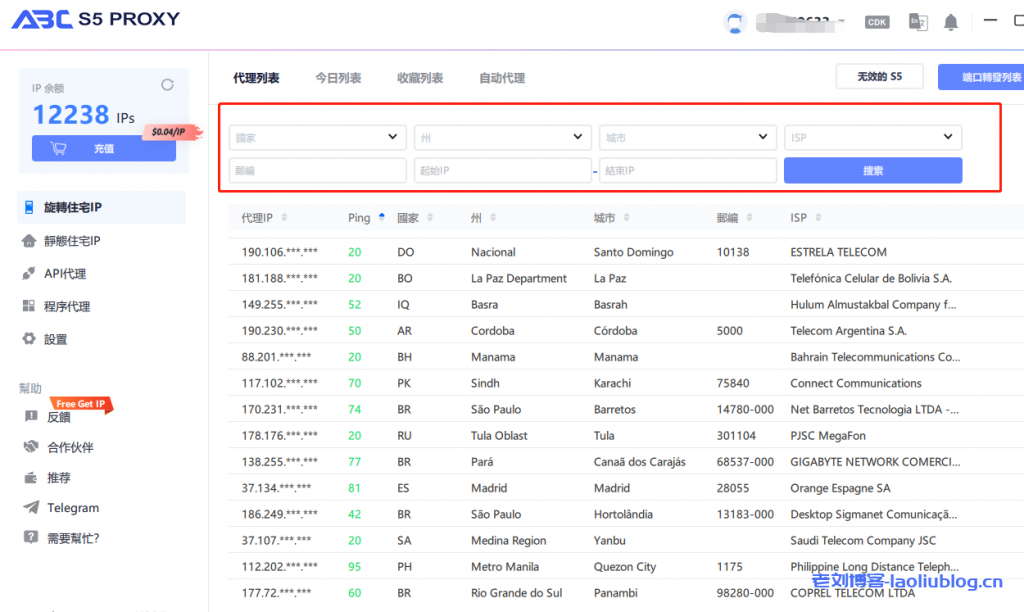The image size is (1024, 612).
Task: Open the 國家 country dropdown
Action: coord(316,137)
